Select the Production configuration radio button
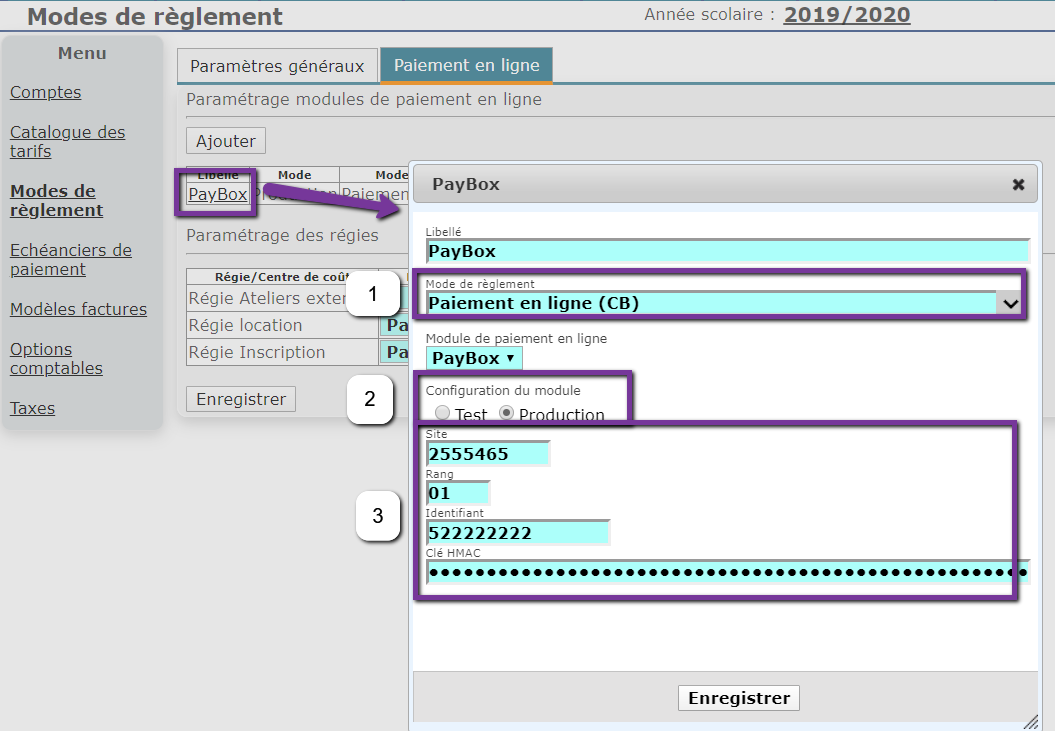1055x731 pixels. (507, 413)
